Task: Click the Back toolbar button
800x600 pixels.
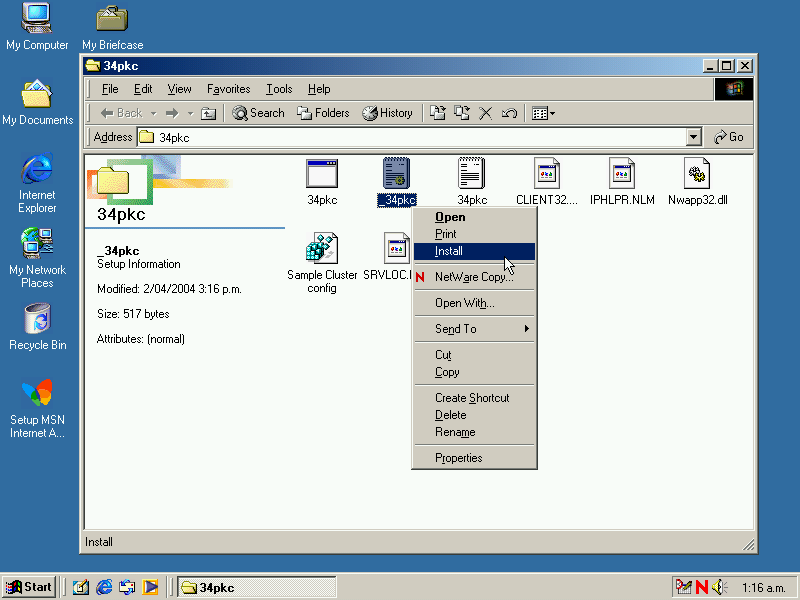Action: tap(121, 113)
